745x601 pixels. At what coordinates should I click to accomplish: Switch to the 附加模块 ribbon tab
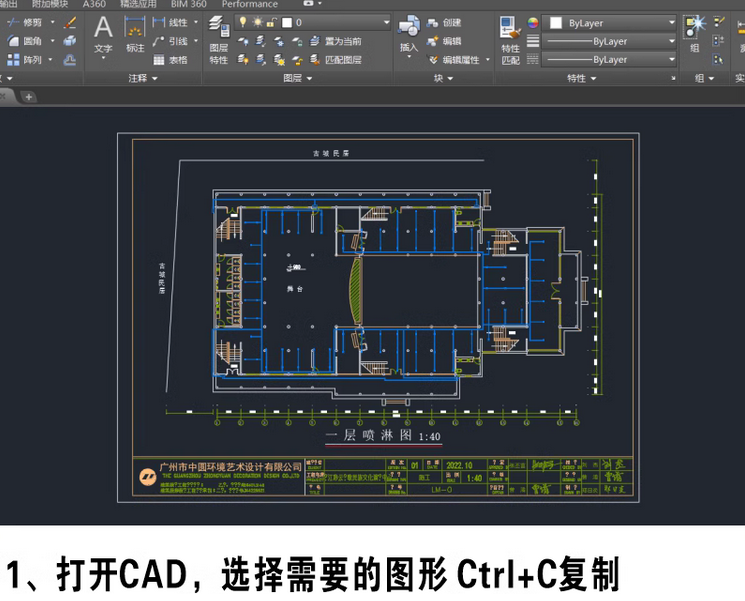click(x=50, y=4)
